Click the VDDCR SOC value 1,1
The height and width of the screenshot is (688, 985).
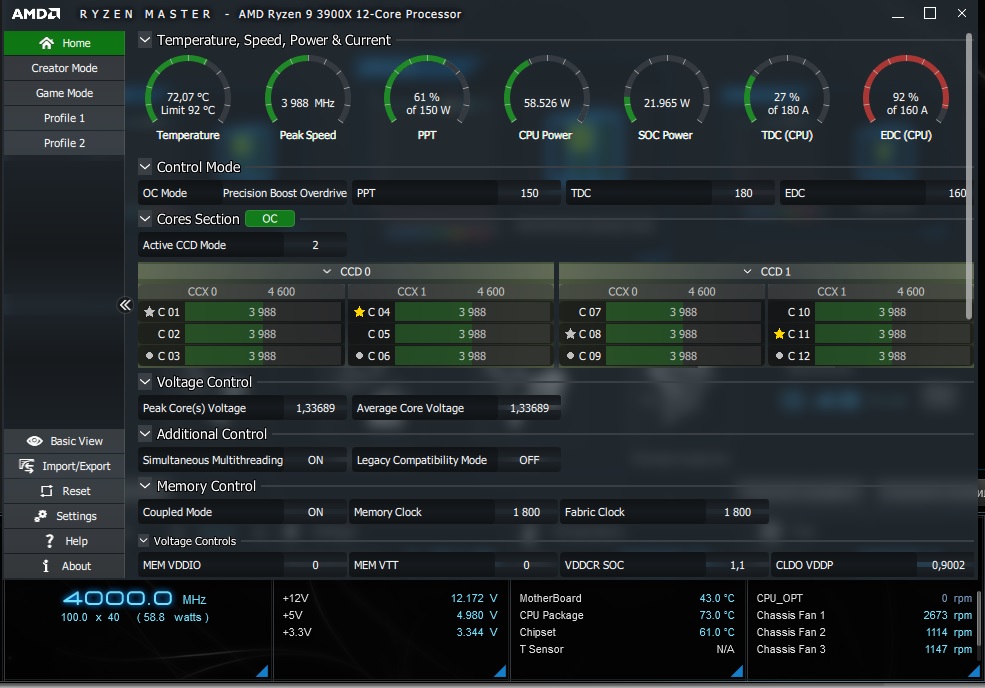(x=737, y=565)
